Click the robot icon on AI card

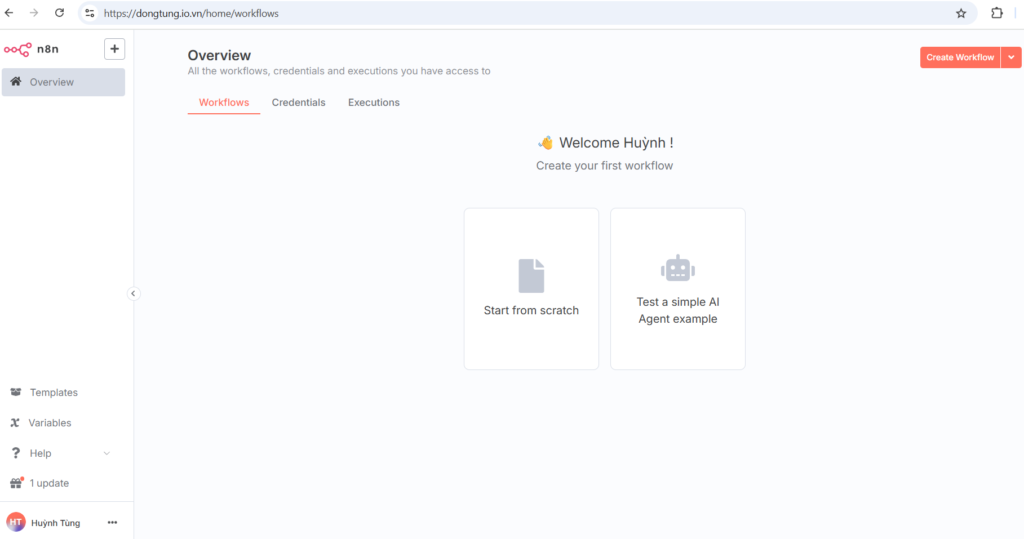pos(678,269)
